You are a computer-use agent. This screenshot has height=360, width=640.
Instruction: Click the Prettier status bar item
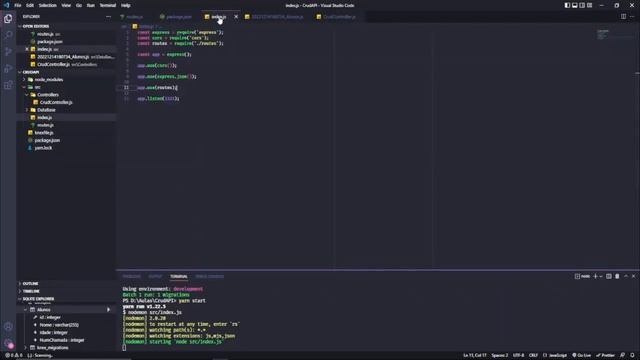click(x=605, y=356)
